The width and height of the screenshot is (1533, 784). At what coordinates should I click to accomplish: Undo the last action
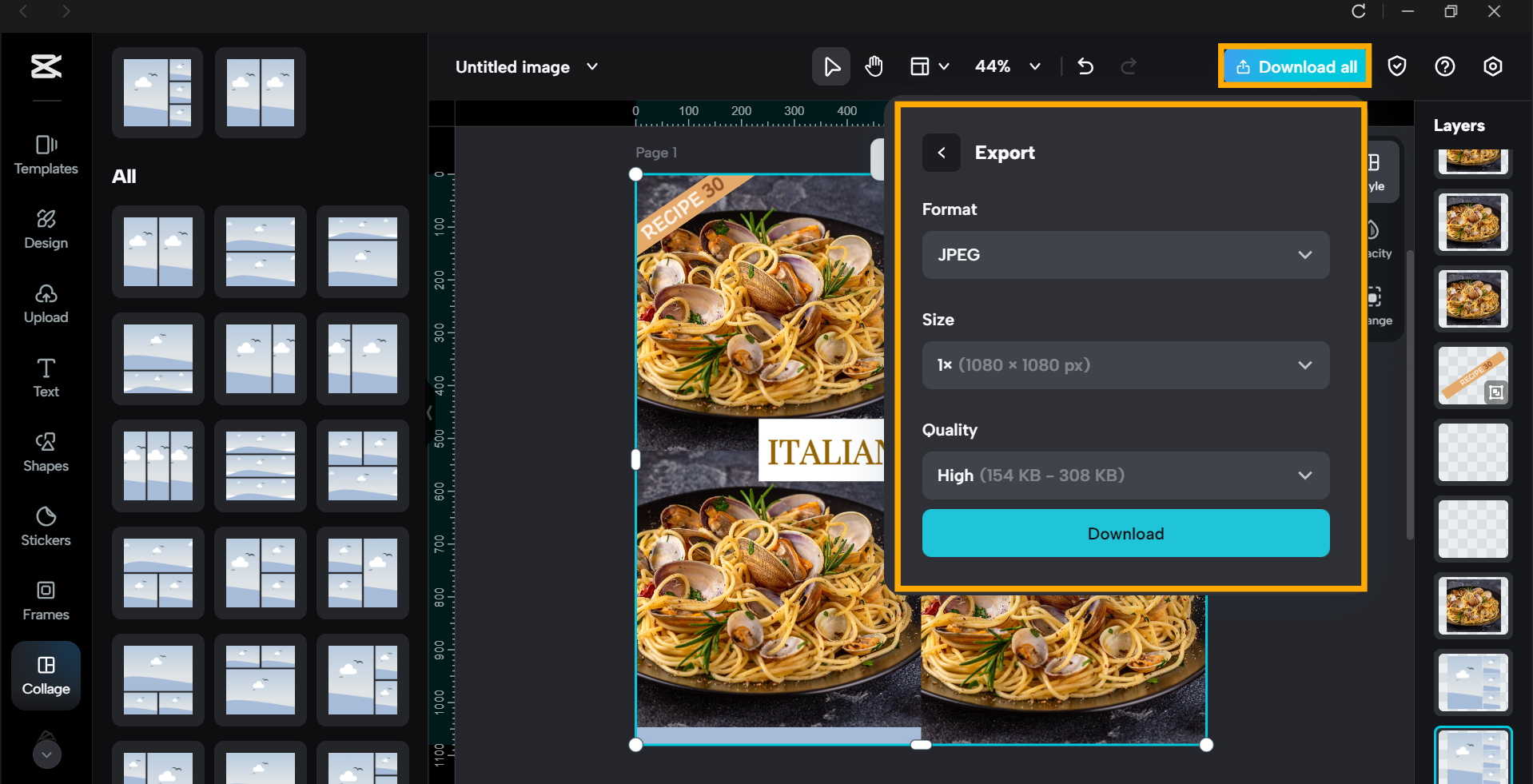click(x=1085, y=66)
